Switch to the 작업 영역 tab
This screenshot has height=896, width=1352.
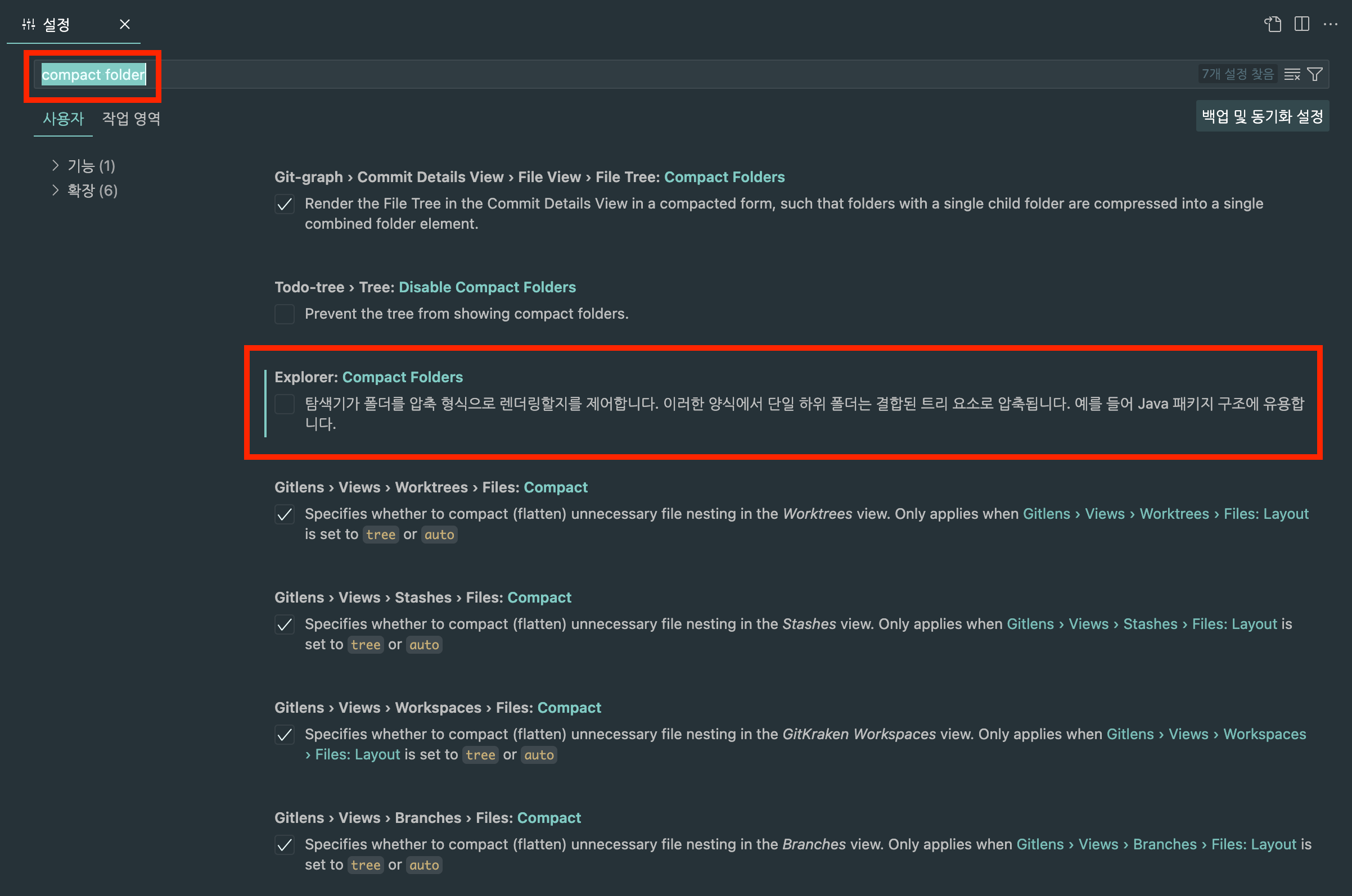click(x=131, y=118)
